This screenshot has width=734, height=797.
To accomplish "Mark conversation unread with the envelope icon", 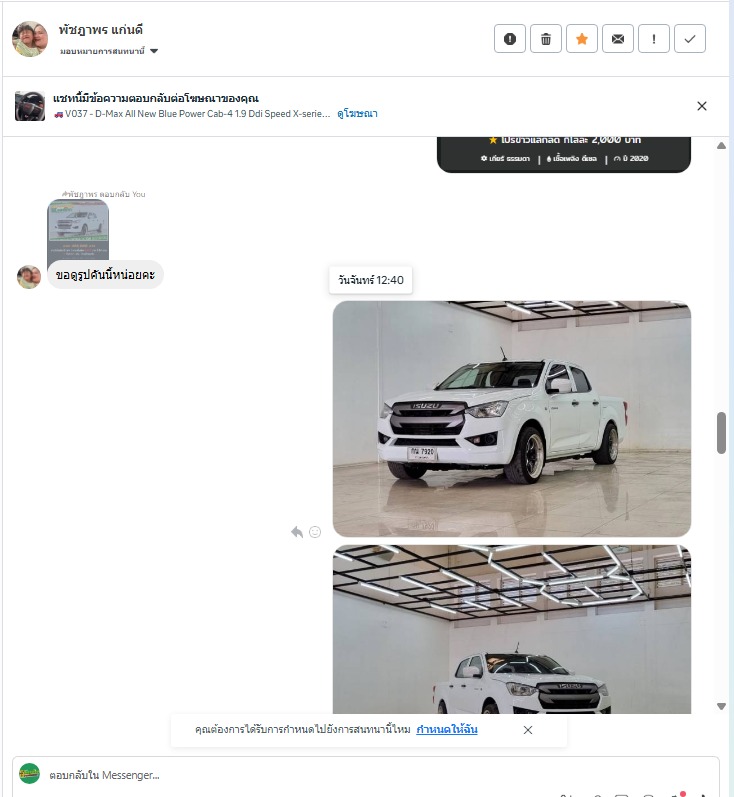I will pos(618,39).
